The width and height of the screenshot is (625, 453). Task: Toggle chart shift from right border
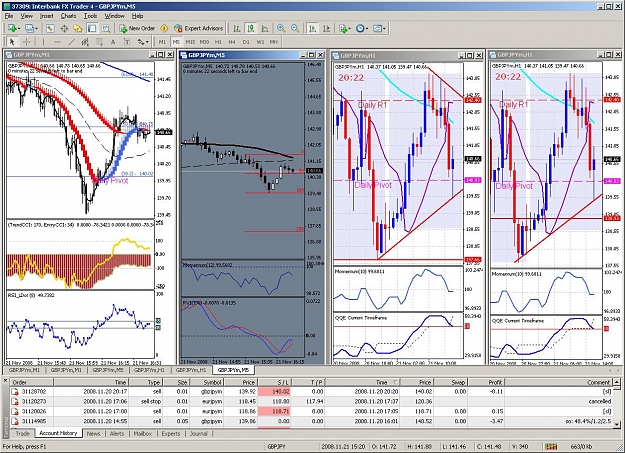pos(326,28)
